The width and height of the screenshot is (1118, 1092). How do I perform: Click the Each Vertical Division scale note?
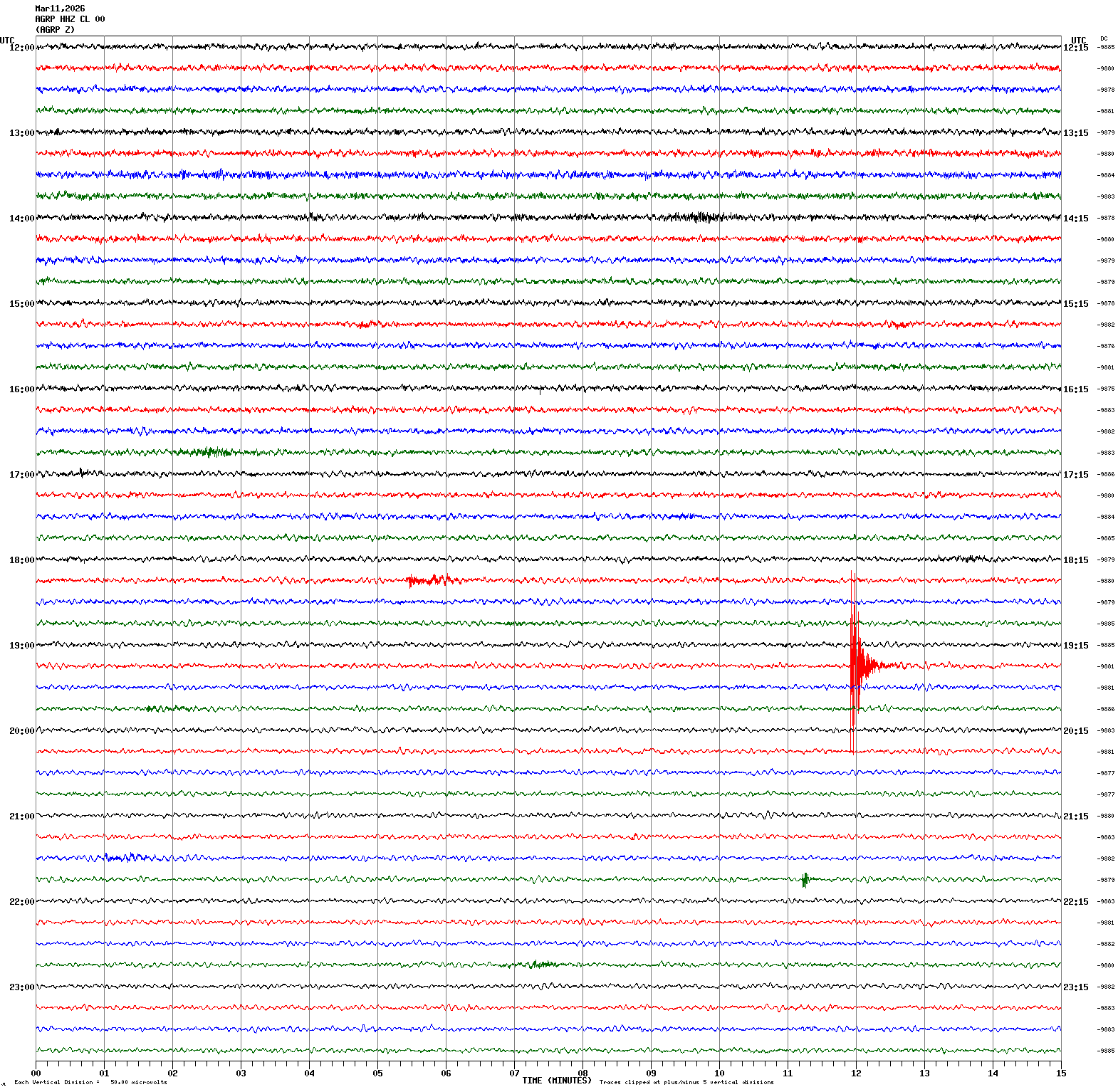(90, 1082)
